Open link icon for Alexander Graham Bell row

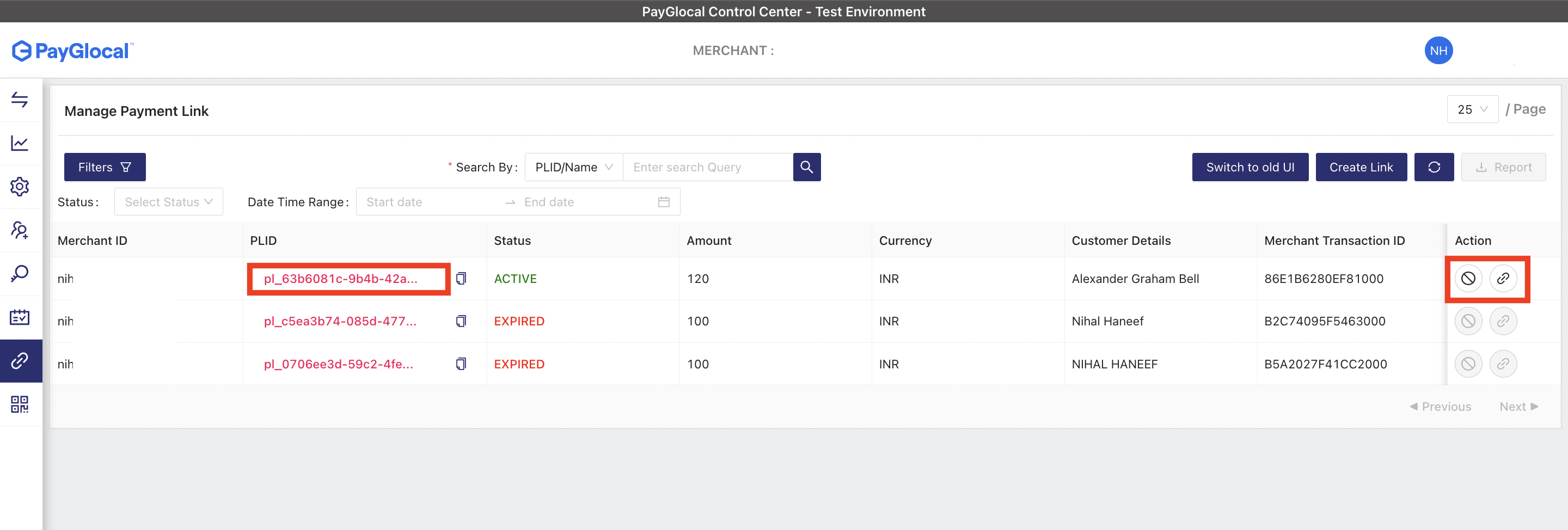(x=1503, y=279)
